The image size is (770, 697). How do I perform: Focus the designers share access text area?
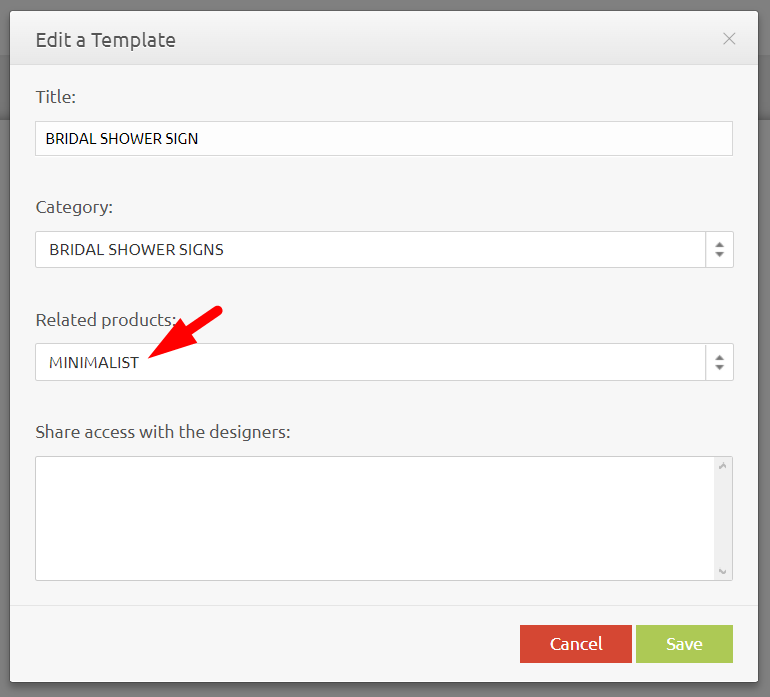click(x=375, y=518)
